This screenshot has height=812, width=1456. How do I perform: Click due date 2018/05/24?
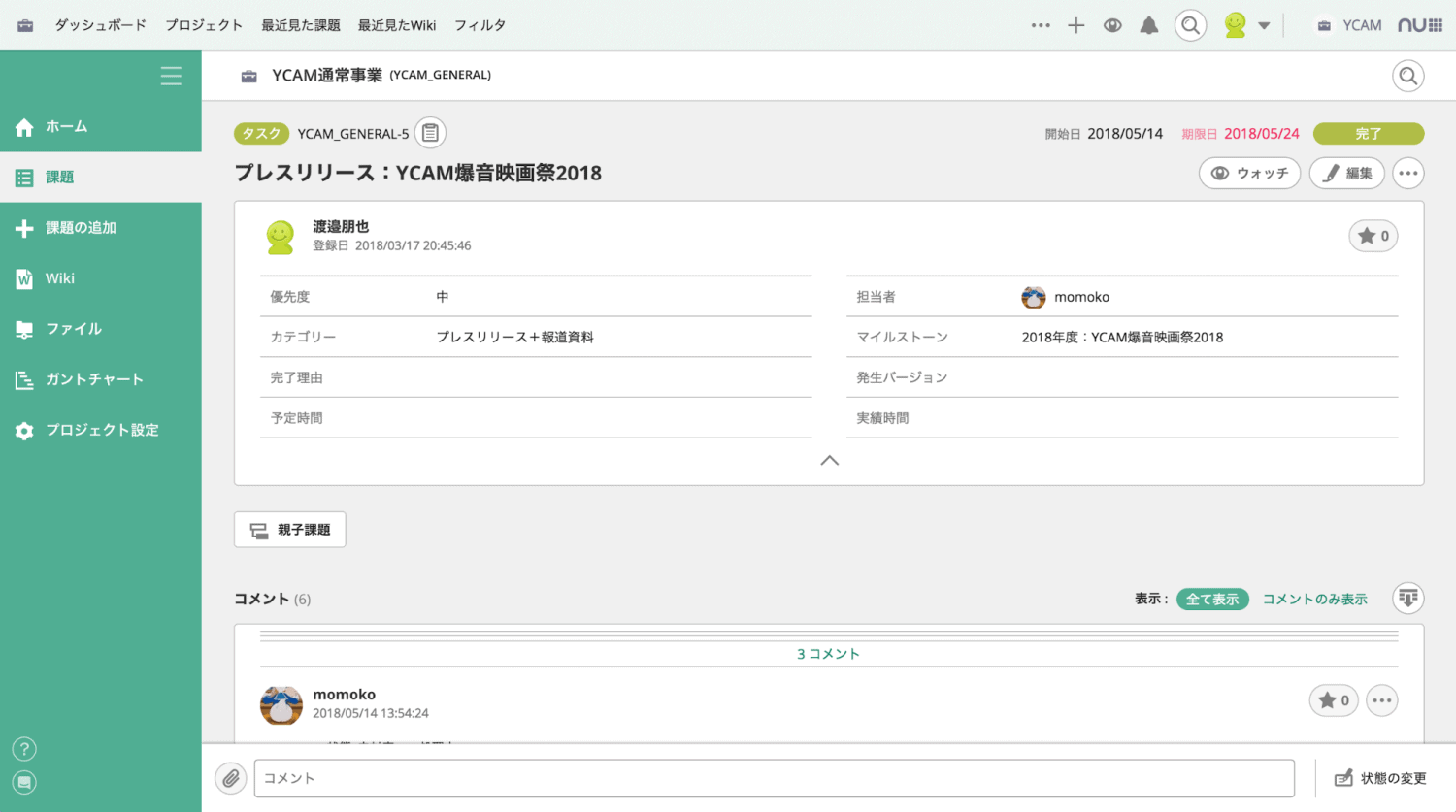(1261, 134)
